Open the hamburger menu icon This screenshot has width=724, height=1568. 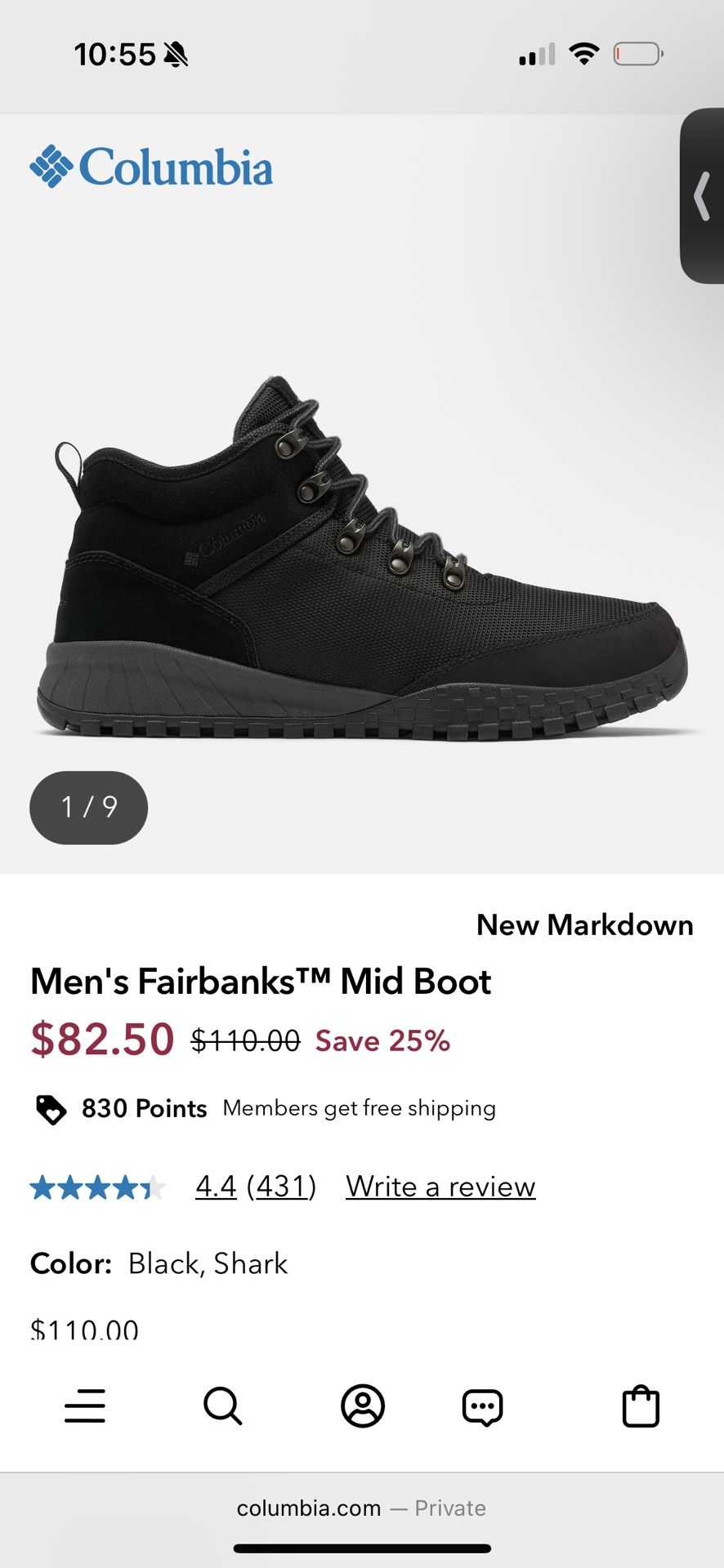[x=85, y=1405]
